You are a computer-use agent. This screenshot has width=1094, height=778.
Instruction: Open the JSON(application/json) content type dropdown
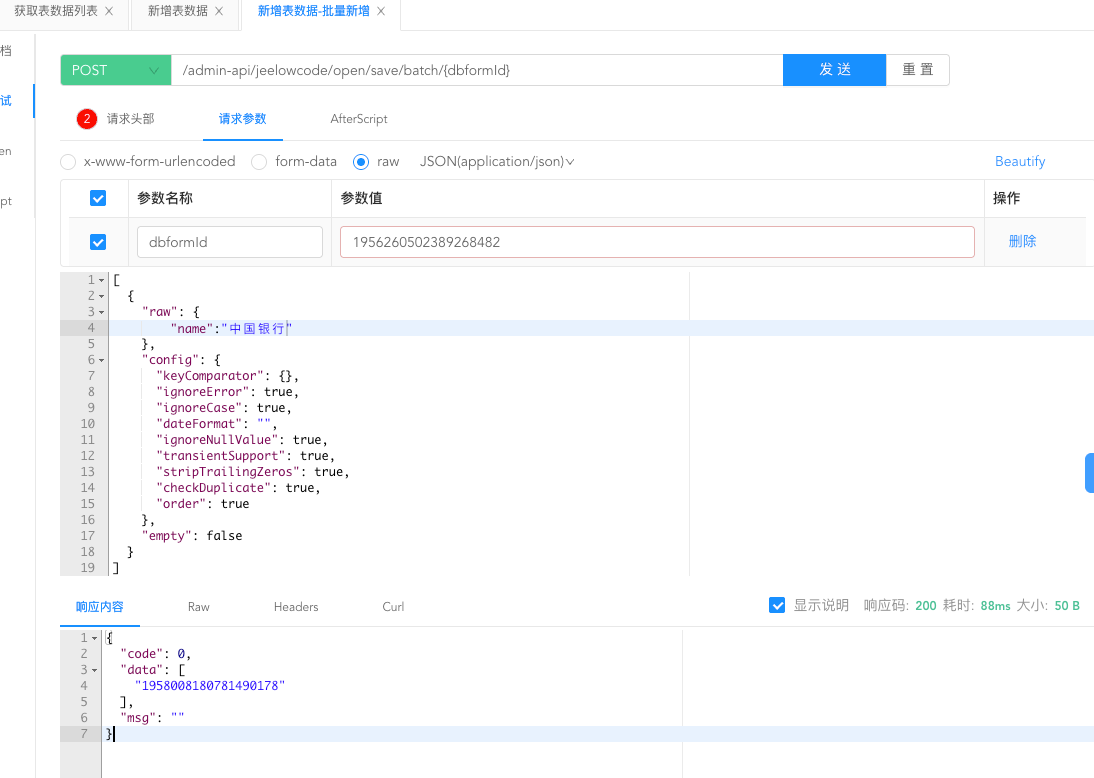[497, 162]
